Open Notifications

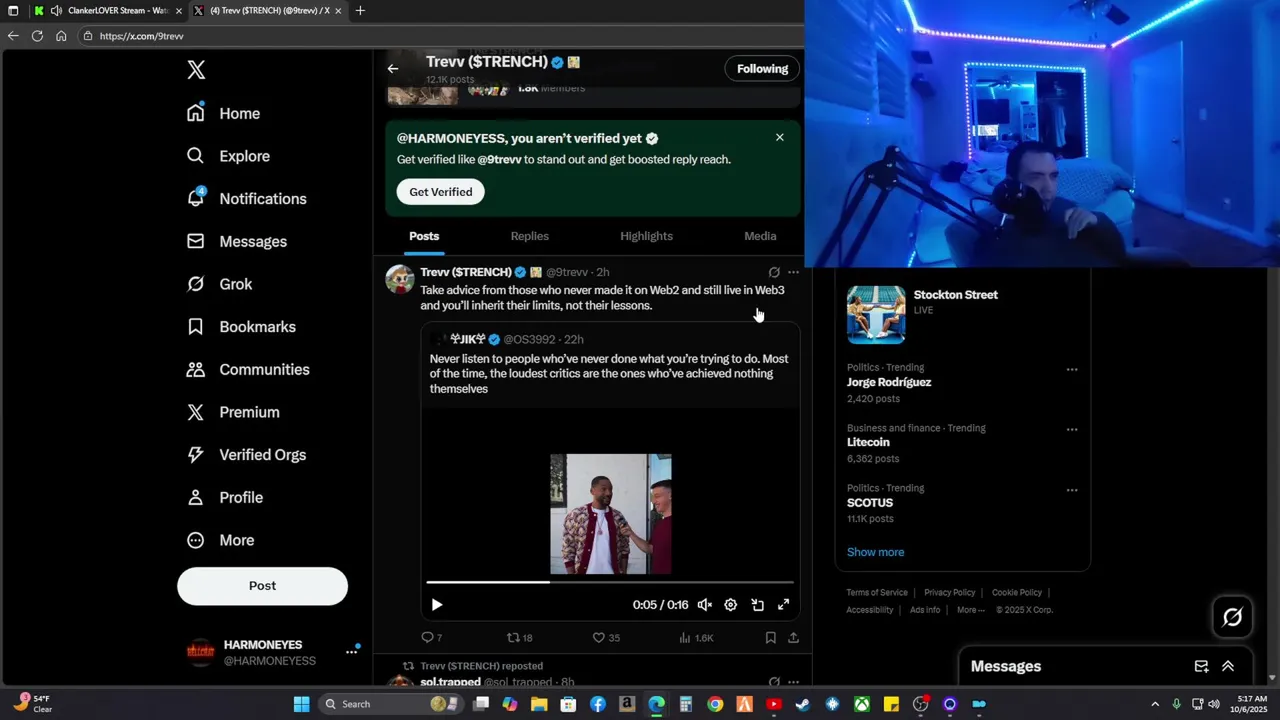pos(246,199)
